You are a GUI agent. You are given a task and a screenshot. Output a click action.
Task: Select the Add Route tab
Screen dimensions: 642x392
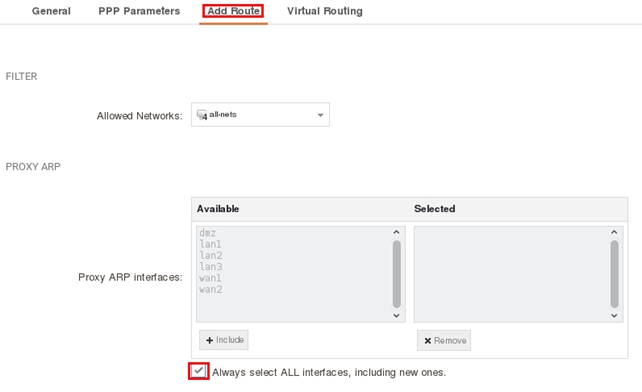[x=233, y=11]
